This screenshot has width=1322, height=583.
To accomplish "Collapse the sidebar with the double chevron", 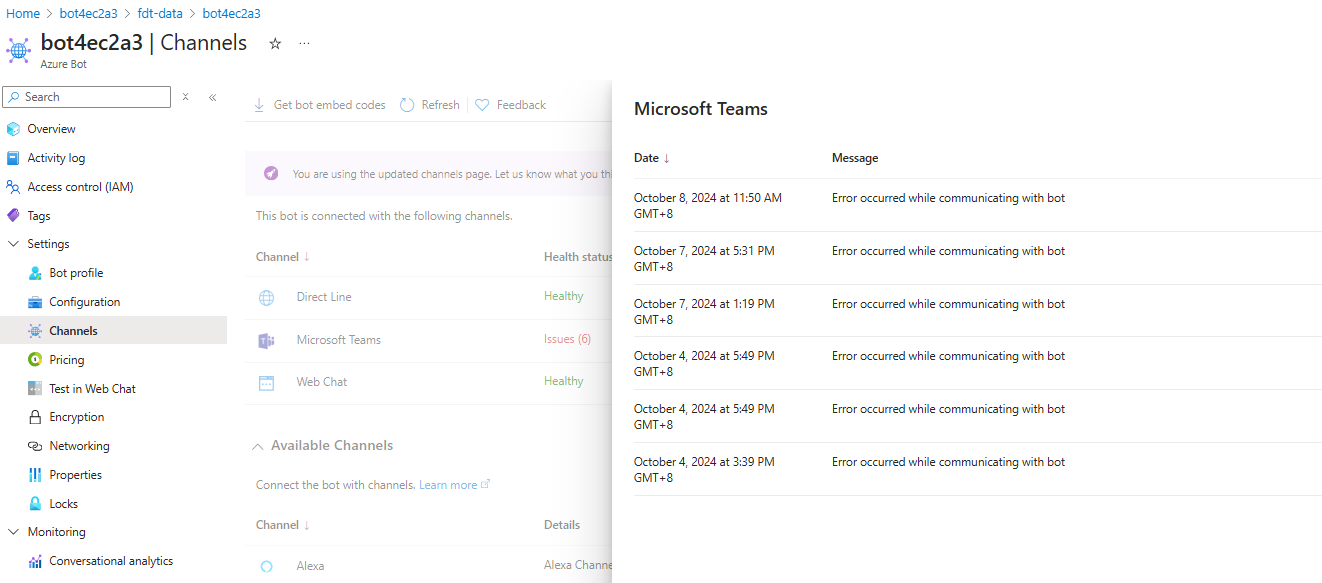I will point(212,97).
